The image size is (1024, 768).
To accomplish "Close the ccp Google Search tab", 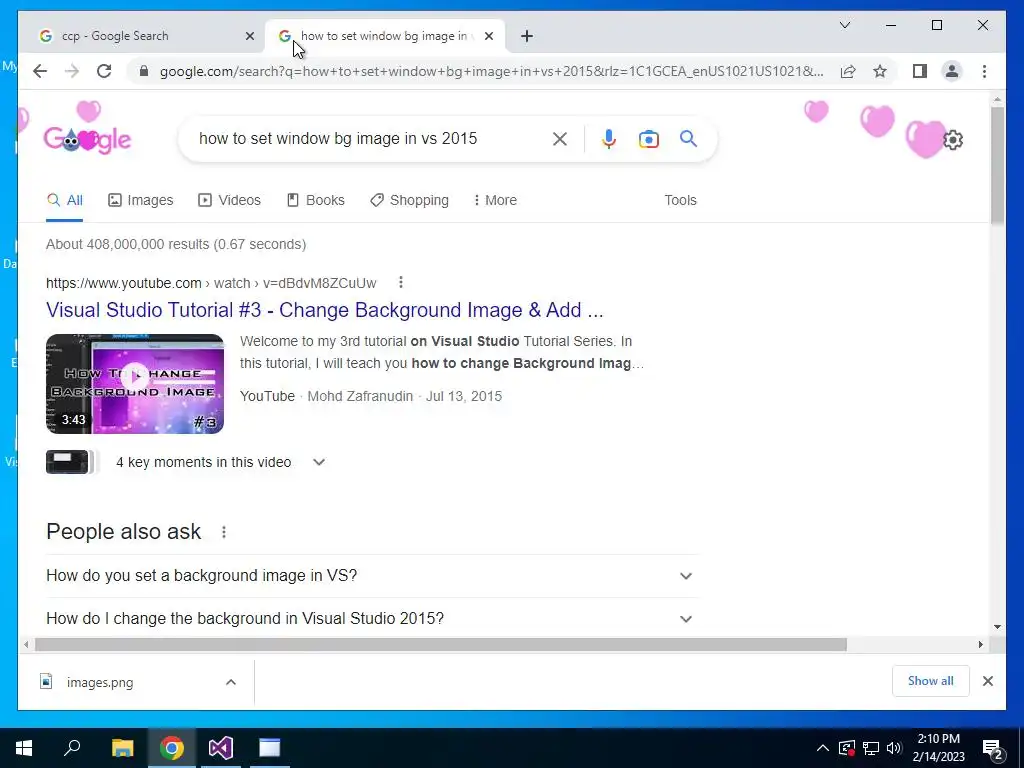I will tap(249, 36).
